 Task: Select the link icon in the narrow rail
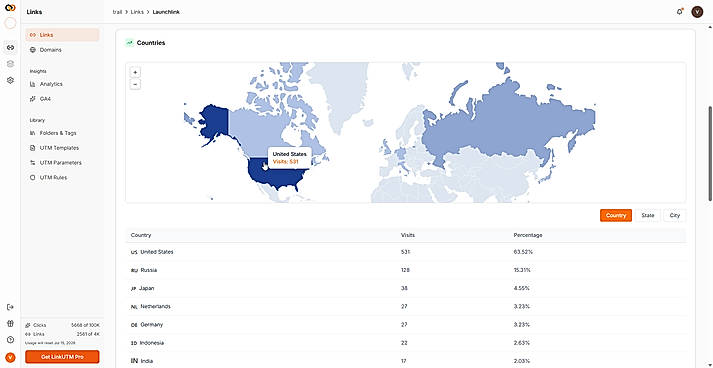click(x=10, y=47)
